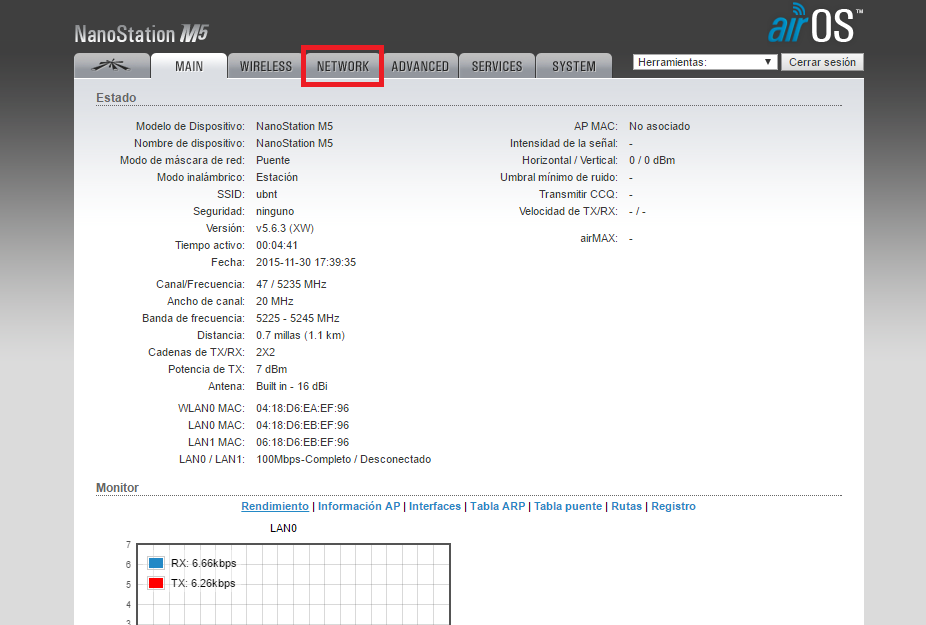The image size is (926, 625).
Task: Open the Información AP link
Action: pos(359,506)
